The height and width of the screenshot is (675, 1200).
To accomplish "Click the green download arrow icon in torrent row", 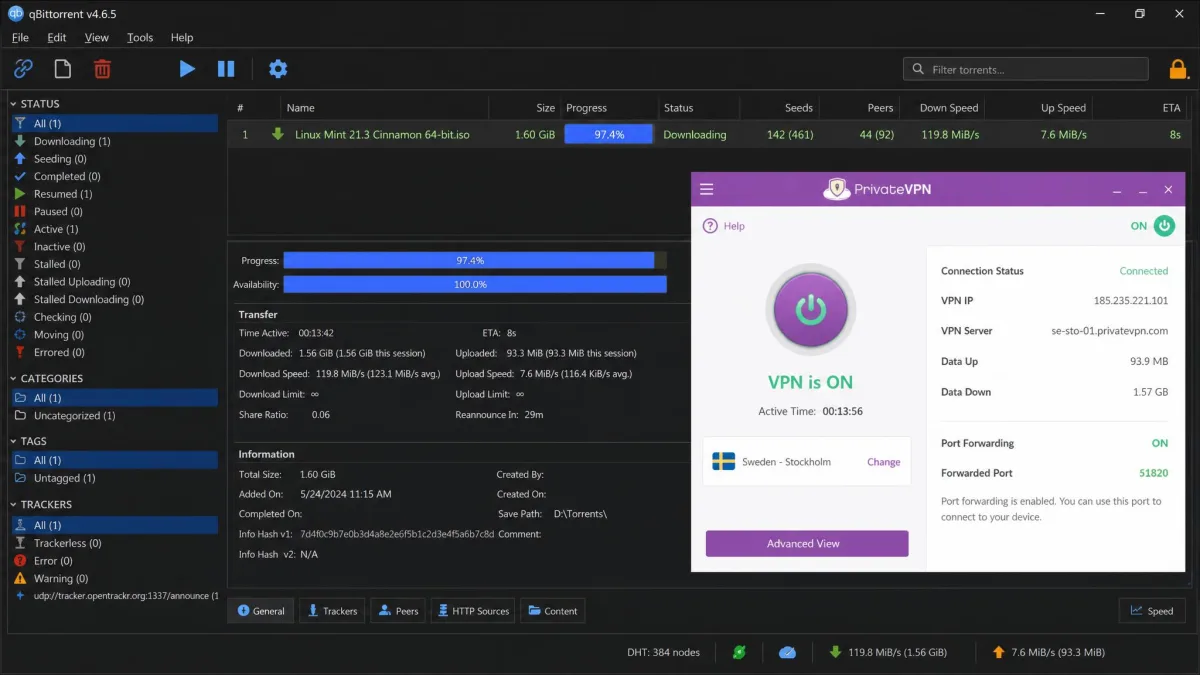I will (x=278, y=134).
